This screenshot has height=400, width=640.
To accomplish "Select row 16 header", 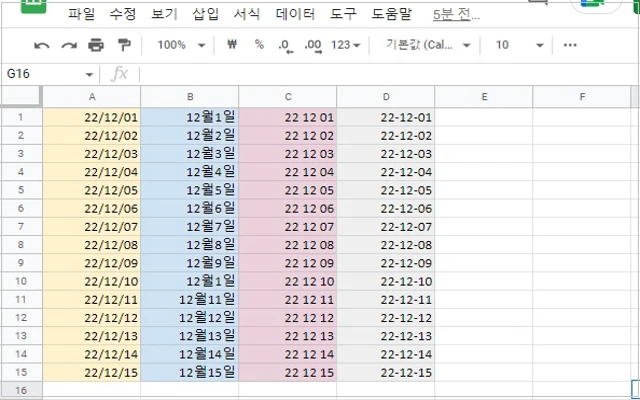I will [x=21, y=391].
